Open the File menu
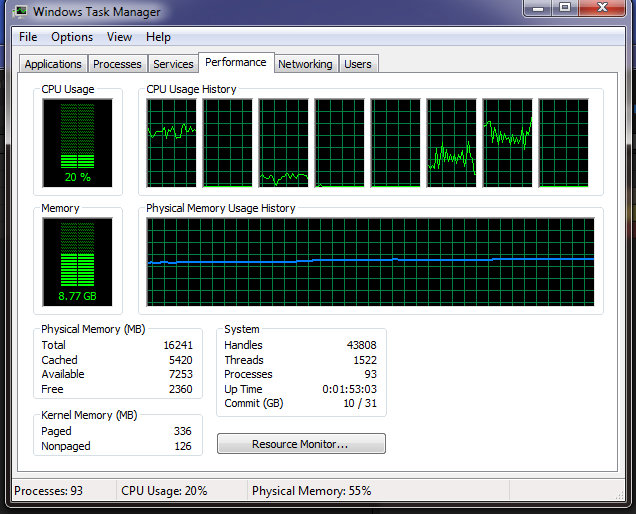 tap(28, 37)
